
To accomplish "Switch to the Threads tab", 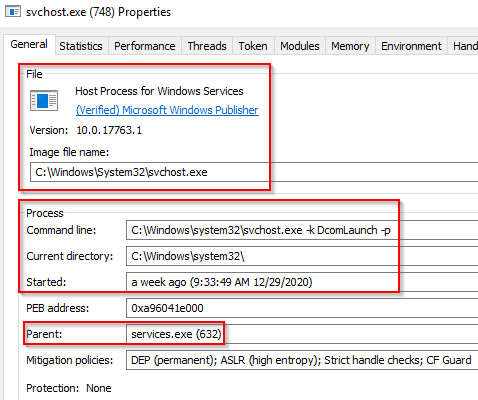I will point(207,46).
